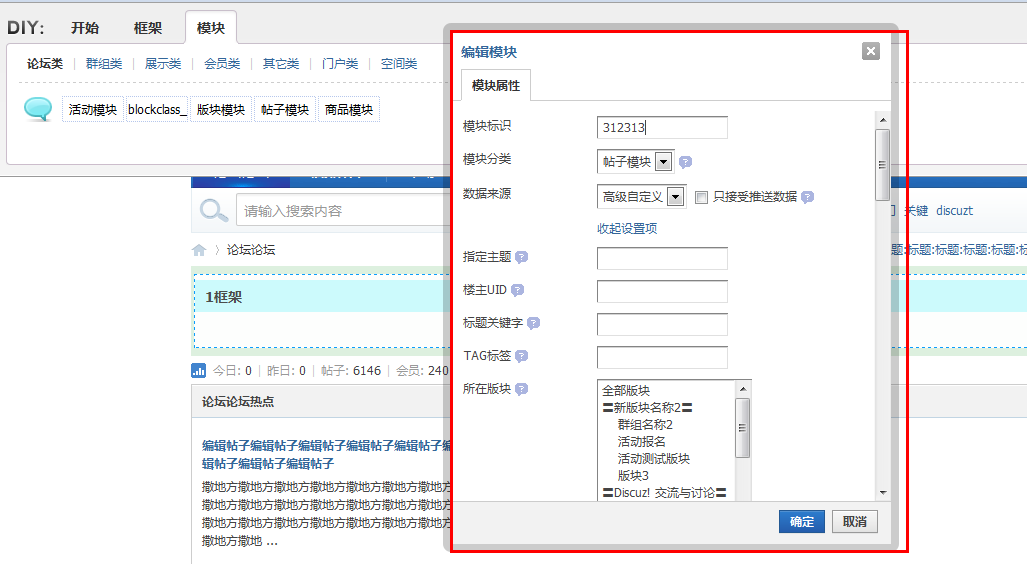Click the 1框架 frame title
This screenshot has height=564, width=1027.
223,297
